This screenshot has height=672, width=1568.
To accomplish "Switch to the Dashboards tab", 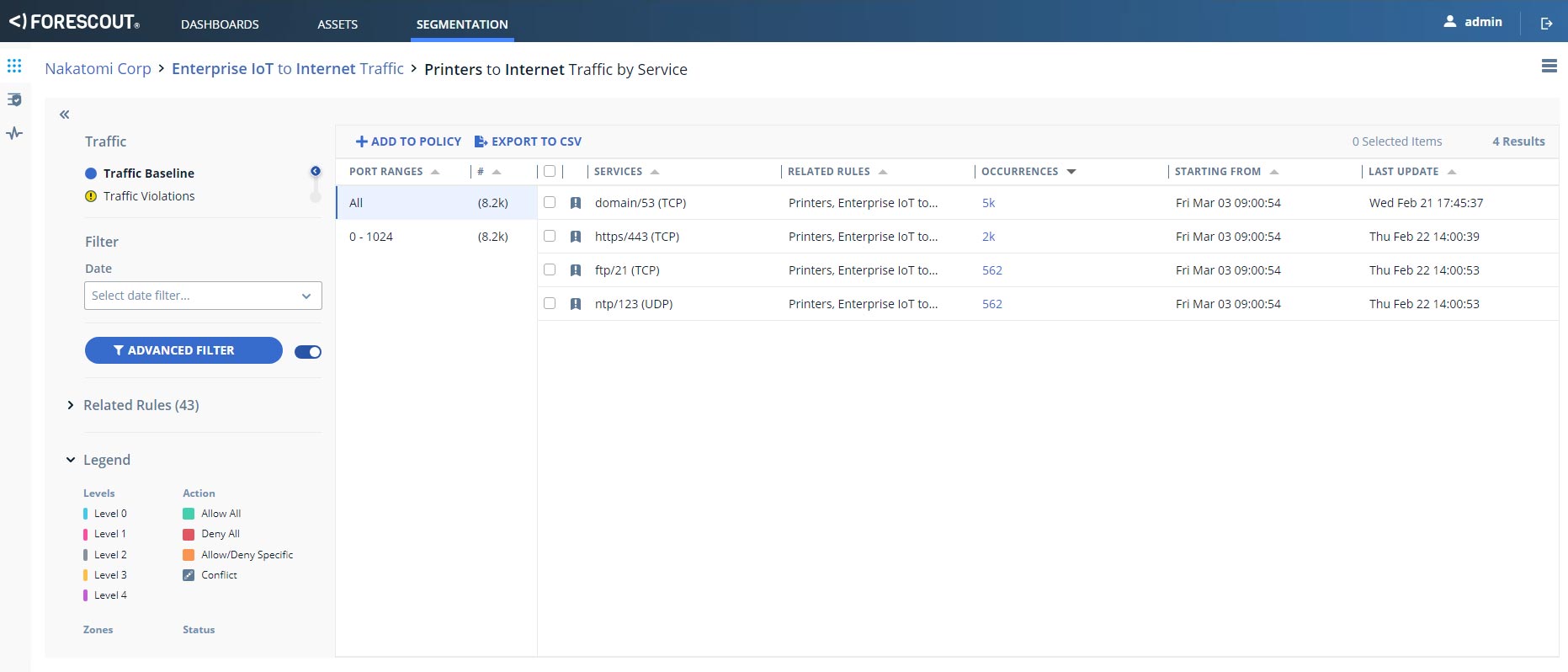I will [220, 24].
